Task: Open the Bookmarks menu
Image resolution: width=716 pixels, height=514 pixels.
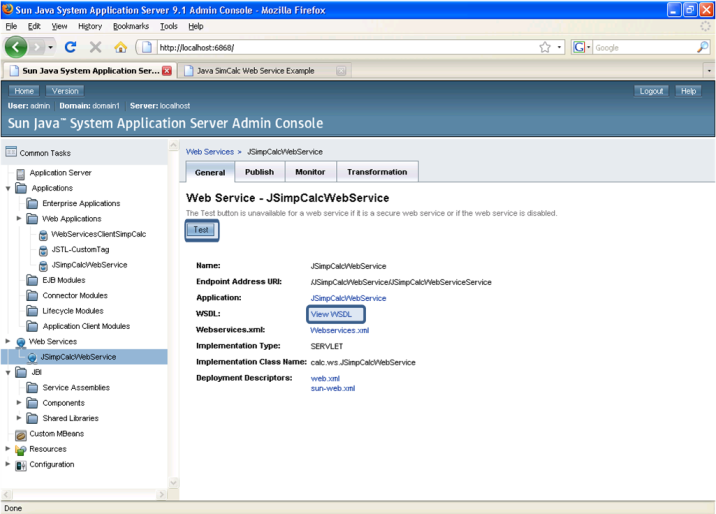Action: click(130, 26)
